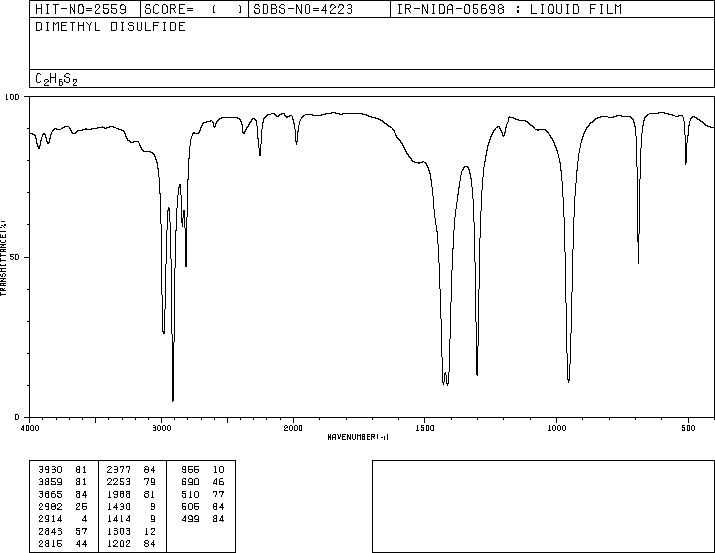Click the 0 y-axis tick label

pyautogui.click(x=17, y=417)
